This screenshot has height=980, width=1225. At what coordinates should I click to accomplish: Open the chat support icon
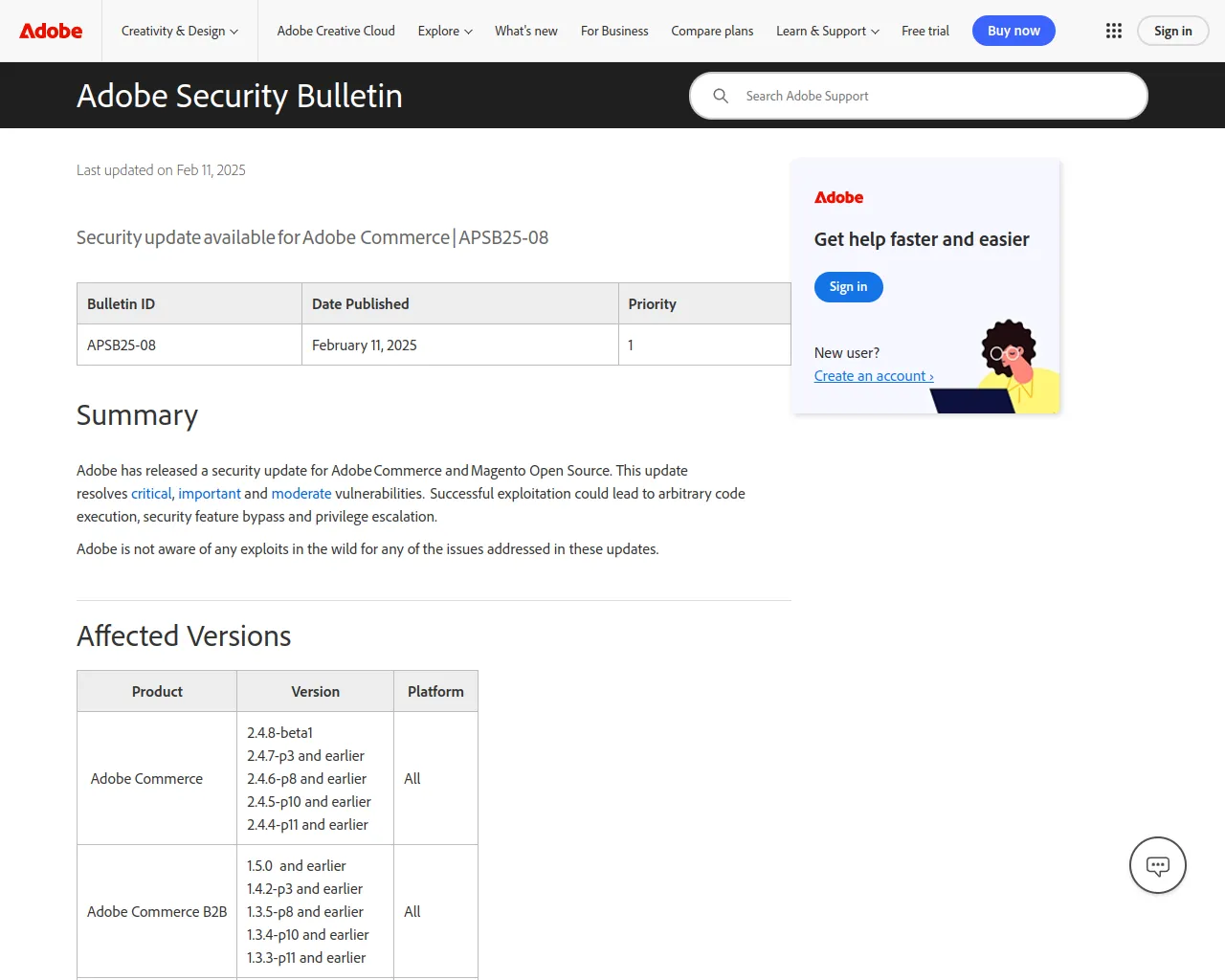tap(1158, 866)
